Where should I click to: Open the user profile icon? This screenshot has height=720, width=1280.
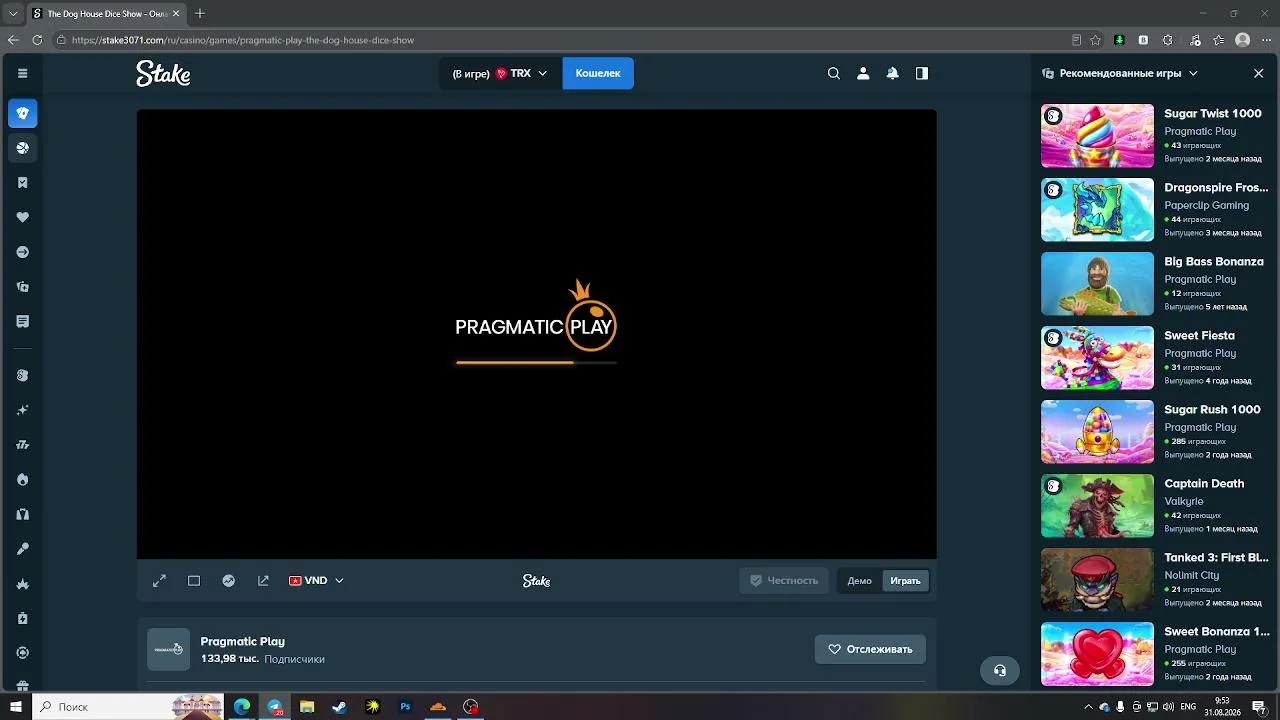point(863,73)
